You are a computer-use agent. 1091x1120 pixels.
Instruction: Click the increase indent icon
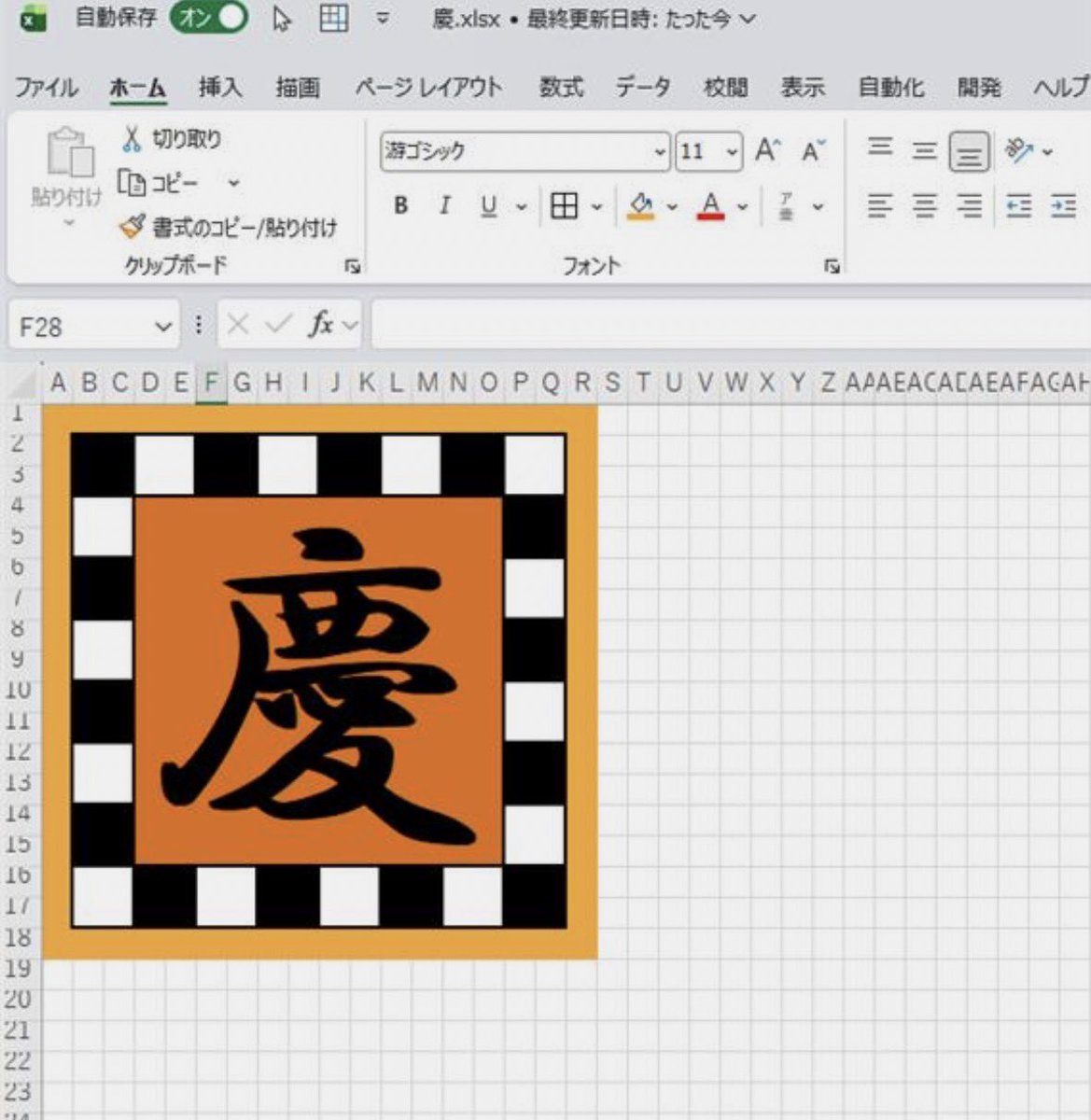tap(1063, 205)
